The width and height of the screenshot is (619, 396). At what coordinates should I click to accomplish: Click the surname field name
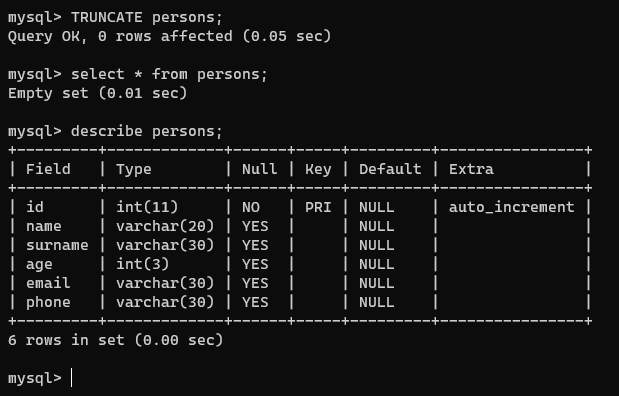[57, 245]
